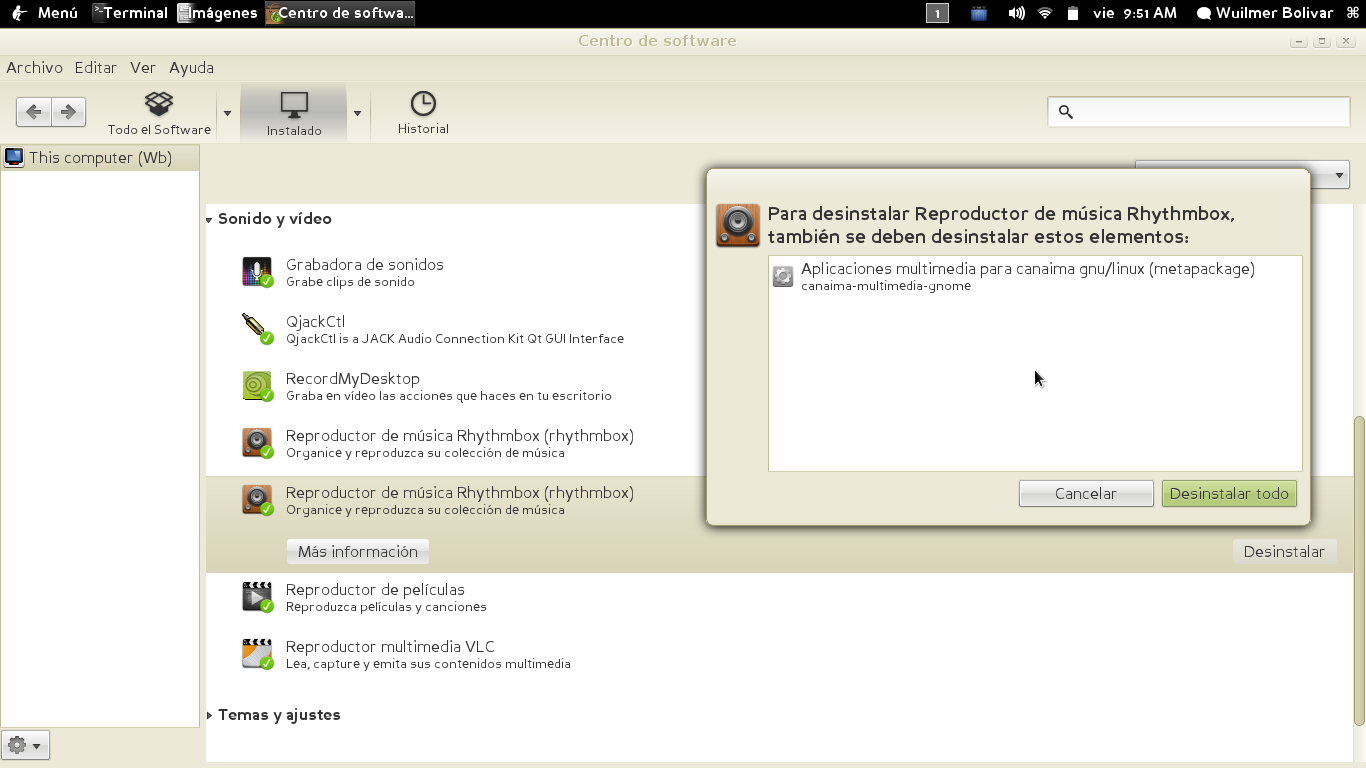1366x768 pixels.
Task: Confirm with Desinstalar todo
Action: 1229,494
